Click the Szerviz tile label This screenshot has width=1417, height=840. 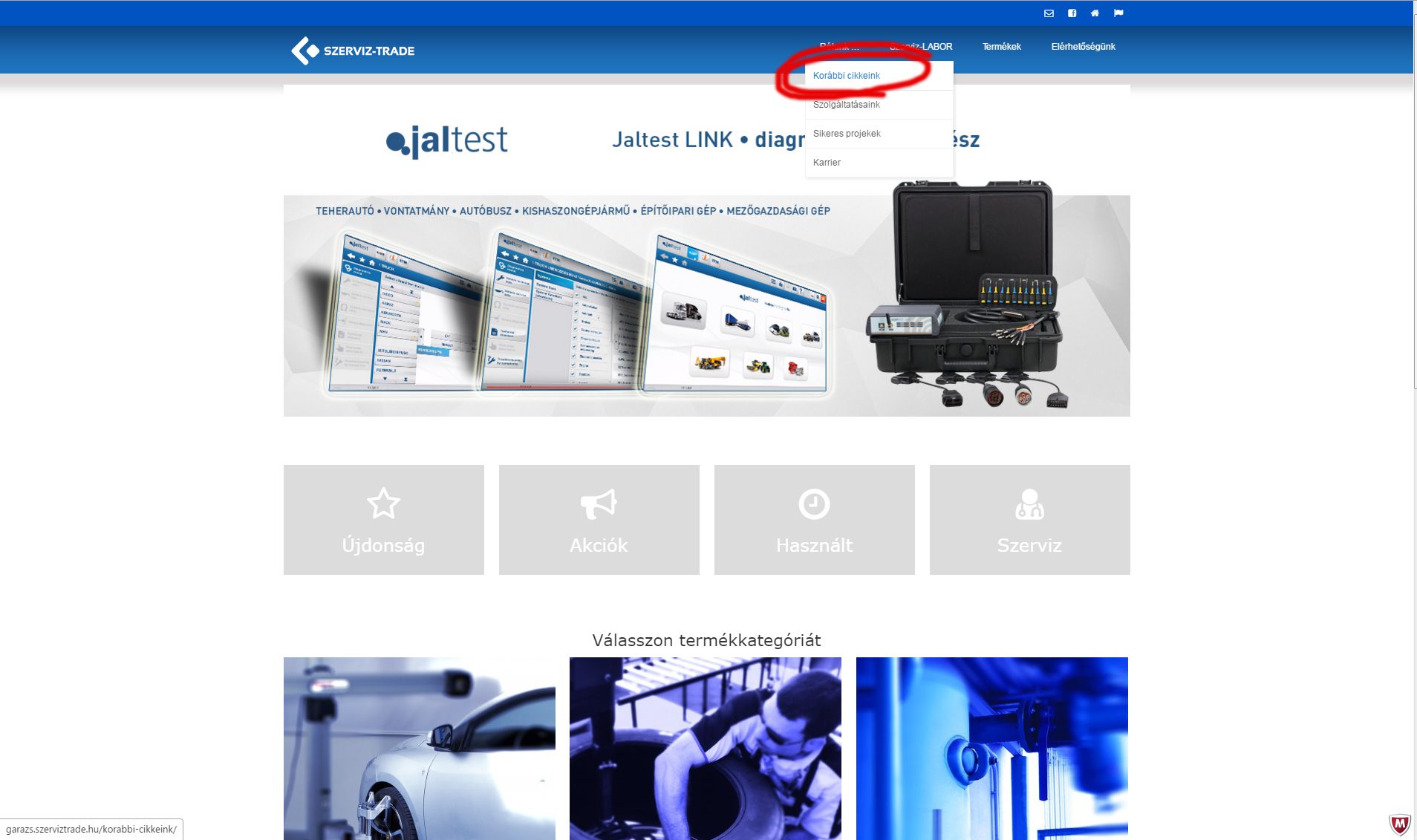pyautogui.click(x=1029, y=545)
